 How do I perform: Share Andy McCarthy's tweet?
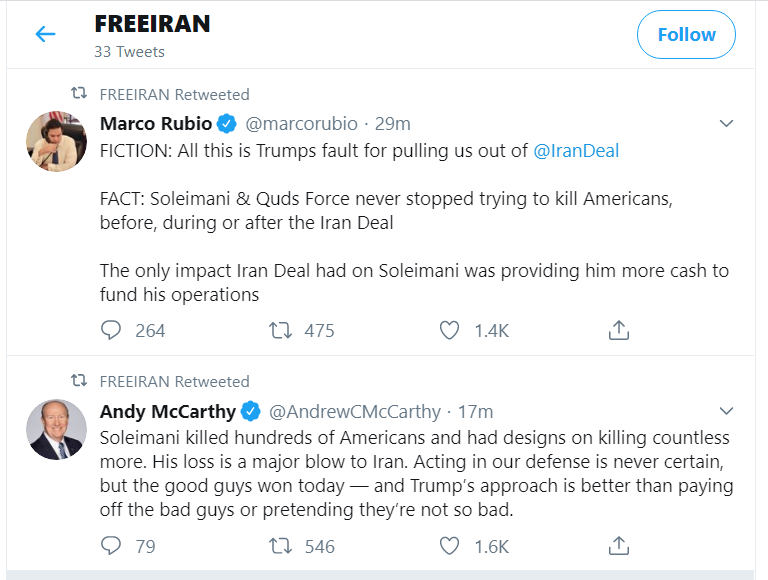point(619,546)
